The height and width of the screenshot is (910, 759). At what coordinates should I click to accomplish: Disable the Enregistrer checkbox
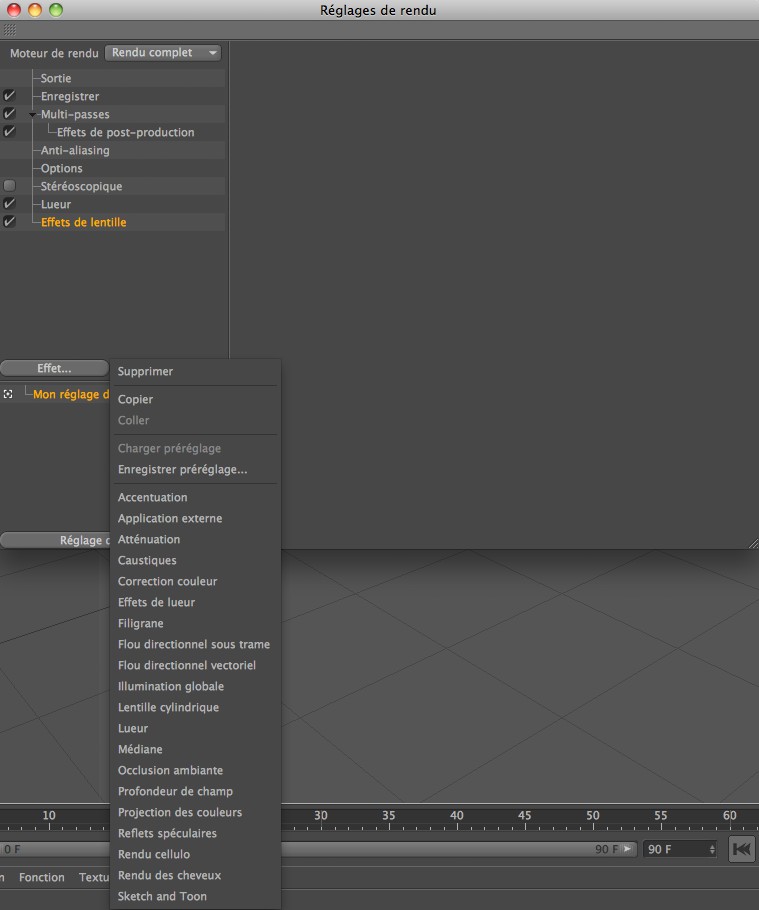[x=9, y=96]
